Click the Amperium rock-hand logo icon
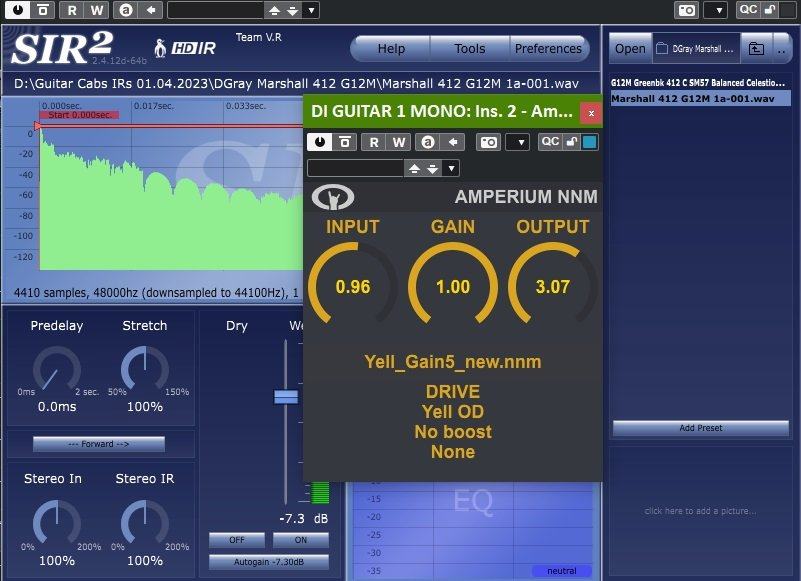 333,196
